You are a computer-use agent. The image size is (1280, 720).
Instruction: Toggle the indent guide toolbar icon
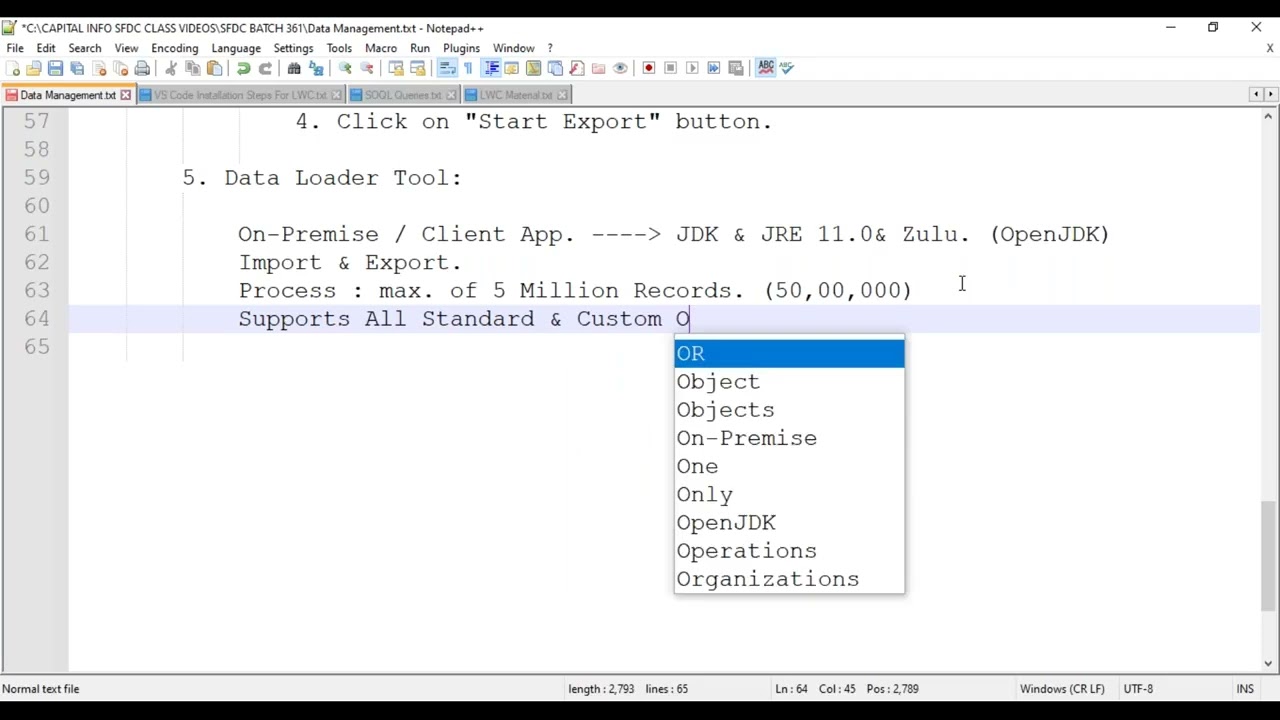(x=491, y=68)
